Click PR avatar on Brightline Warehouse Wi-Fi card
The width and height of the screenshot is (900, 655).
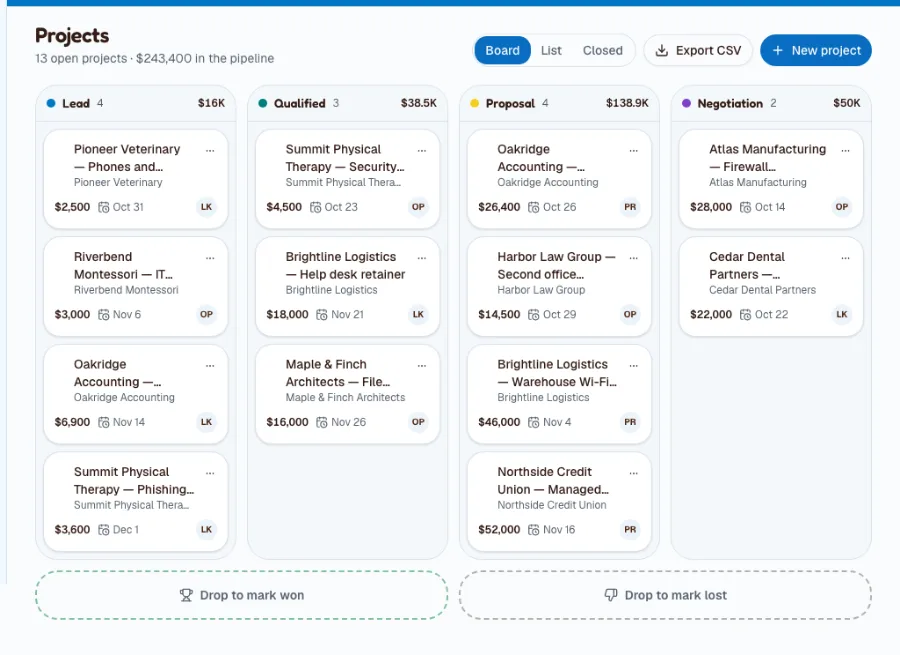coord(630,422)
